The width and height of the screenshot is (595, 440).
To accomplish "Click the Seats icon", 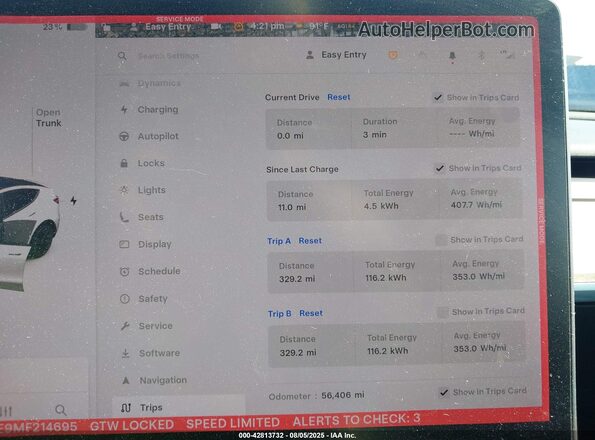I will 124,217.
